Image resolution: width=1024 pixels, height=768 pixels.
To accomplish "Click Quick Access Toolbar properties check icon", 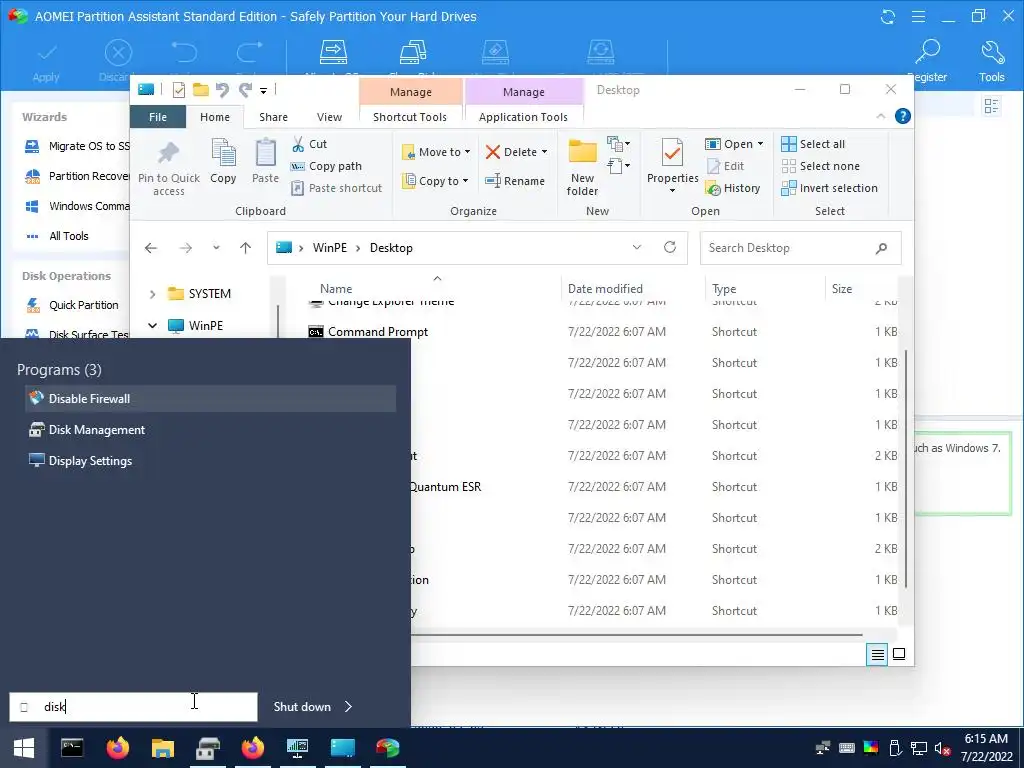I will (x=178, y=90).
